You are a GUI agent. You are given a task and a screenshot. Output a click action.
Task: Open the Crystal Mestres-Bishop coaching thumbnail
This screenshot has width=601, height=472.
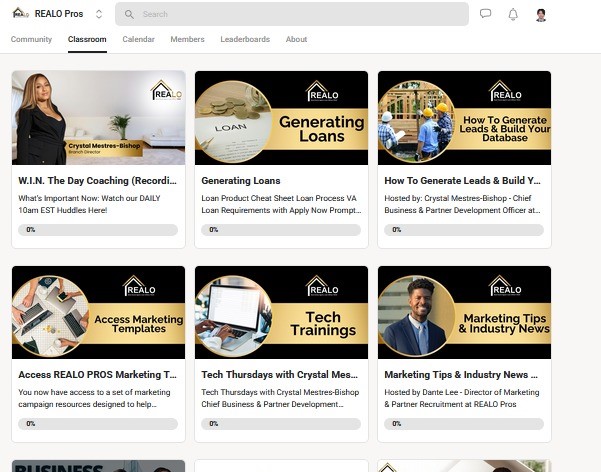pyautogui.click(x=99, y=118)
